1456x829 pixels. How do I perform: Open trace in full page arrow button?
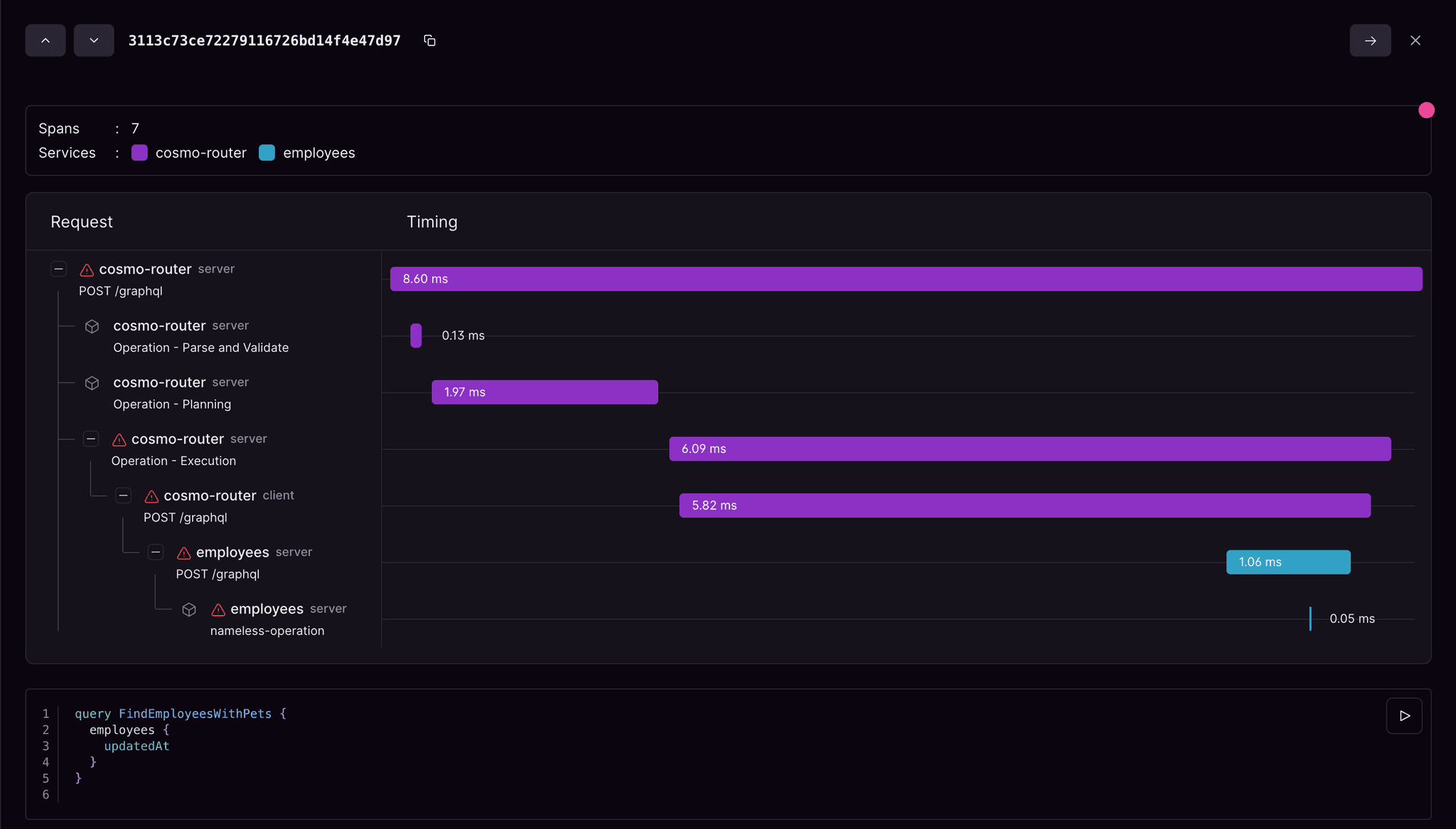(1370, 41)
